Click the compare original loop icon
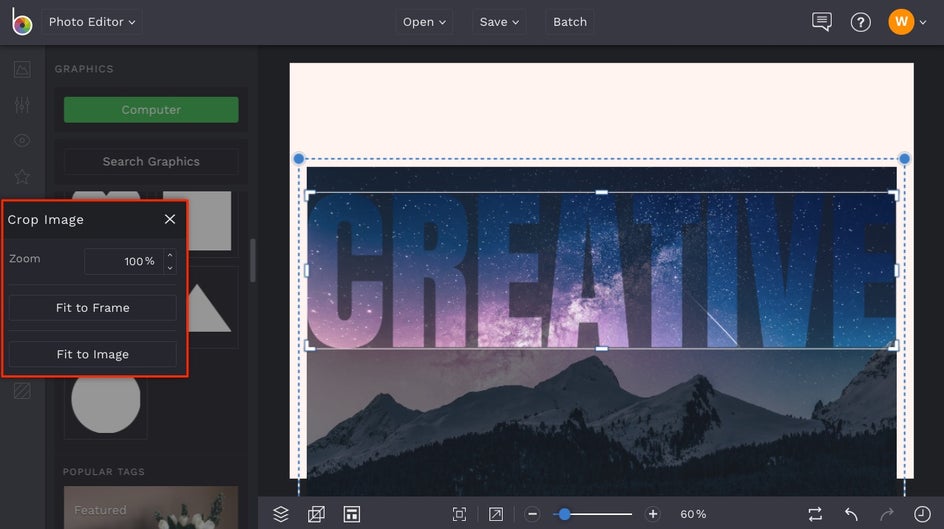Screen dimensions: 944x529 tap(815, 514)
